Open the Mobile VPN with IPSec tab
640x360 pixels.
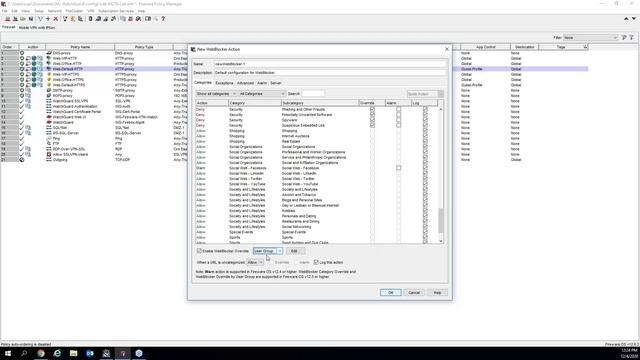(37, 28)
